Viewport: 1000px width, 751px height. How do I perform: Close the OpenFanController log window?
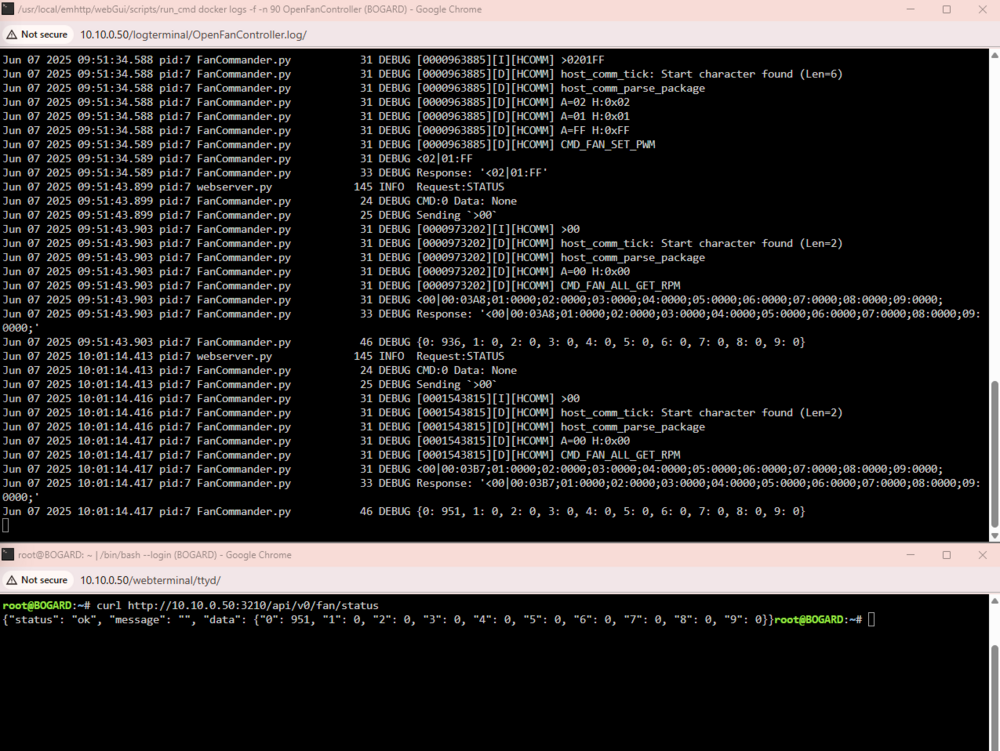tap(982, 9)
